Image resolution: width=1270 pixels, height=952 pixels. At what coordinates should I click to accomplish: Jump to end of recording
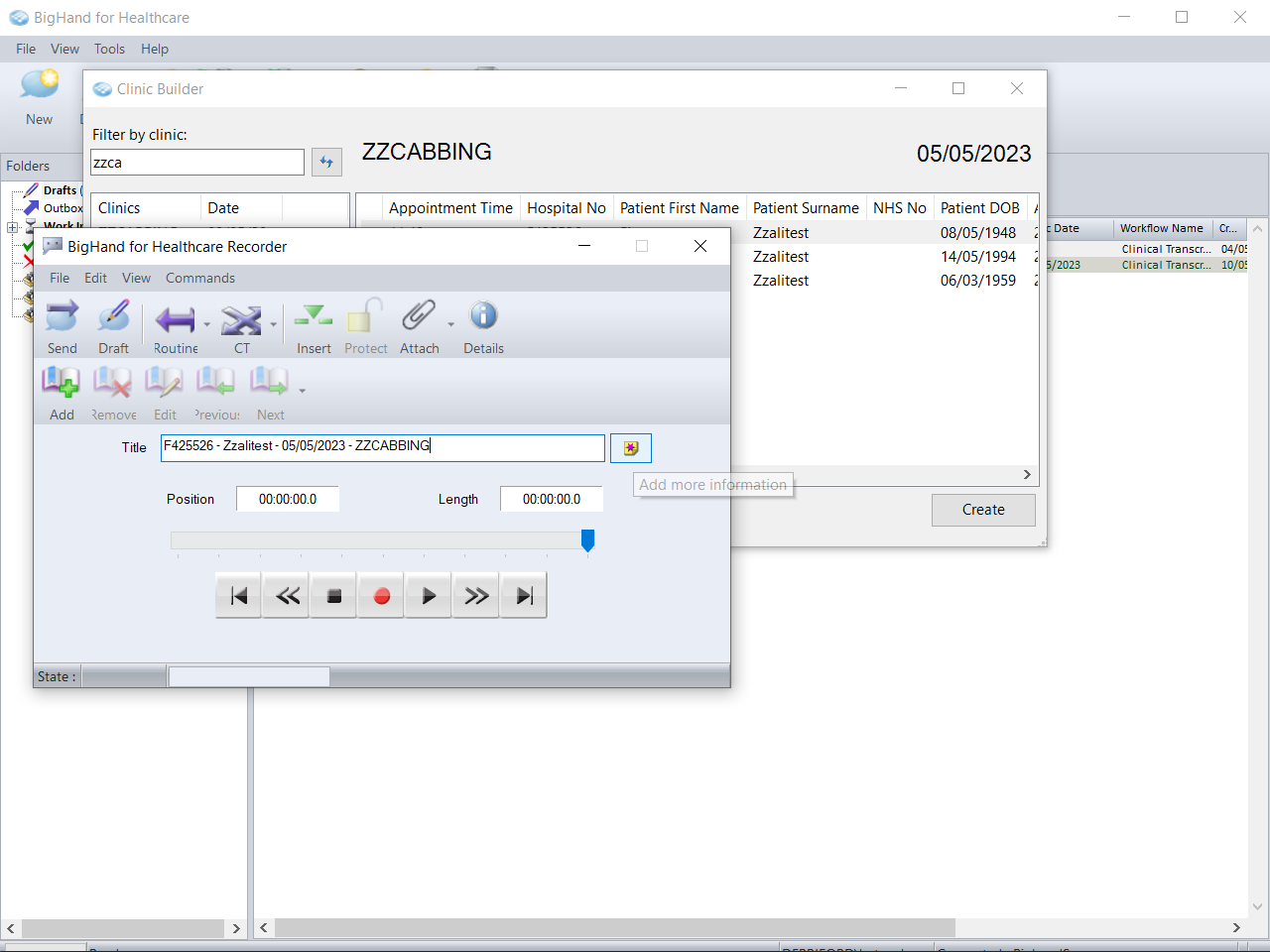click(524, 596)
